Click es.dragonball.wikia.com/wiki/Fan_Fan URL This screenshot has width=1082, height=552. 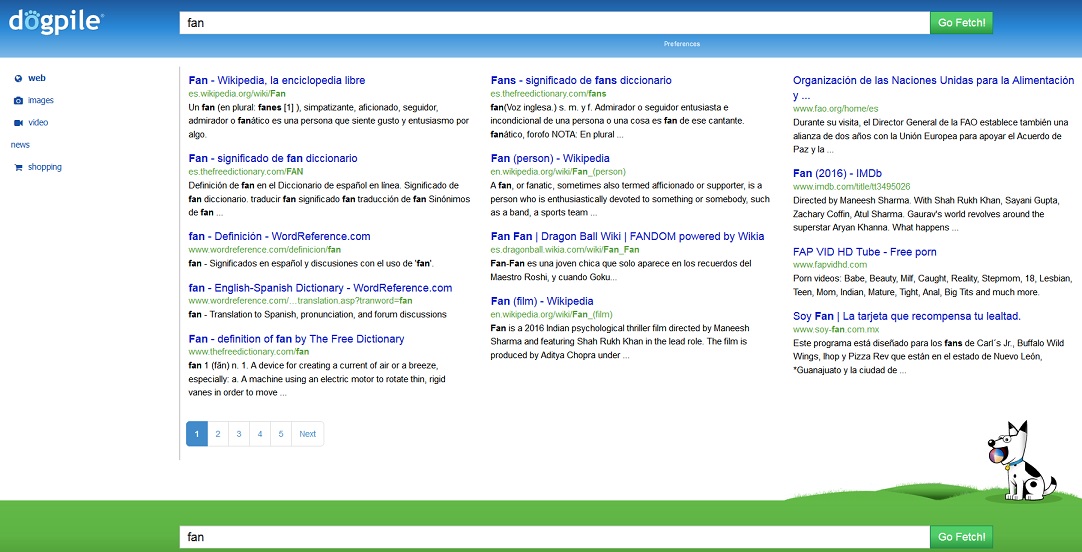[x=565, y=249]
